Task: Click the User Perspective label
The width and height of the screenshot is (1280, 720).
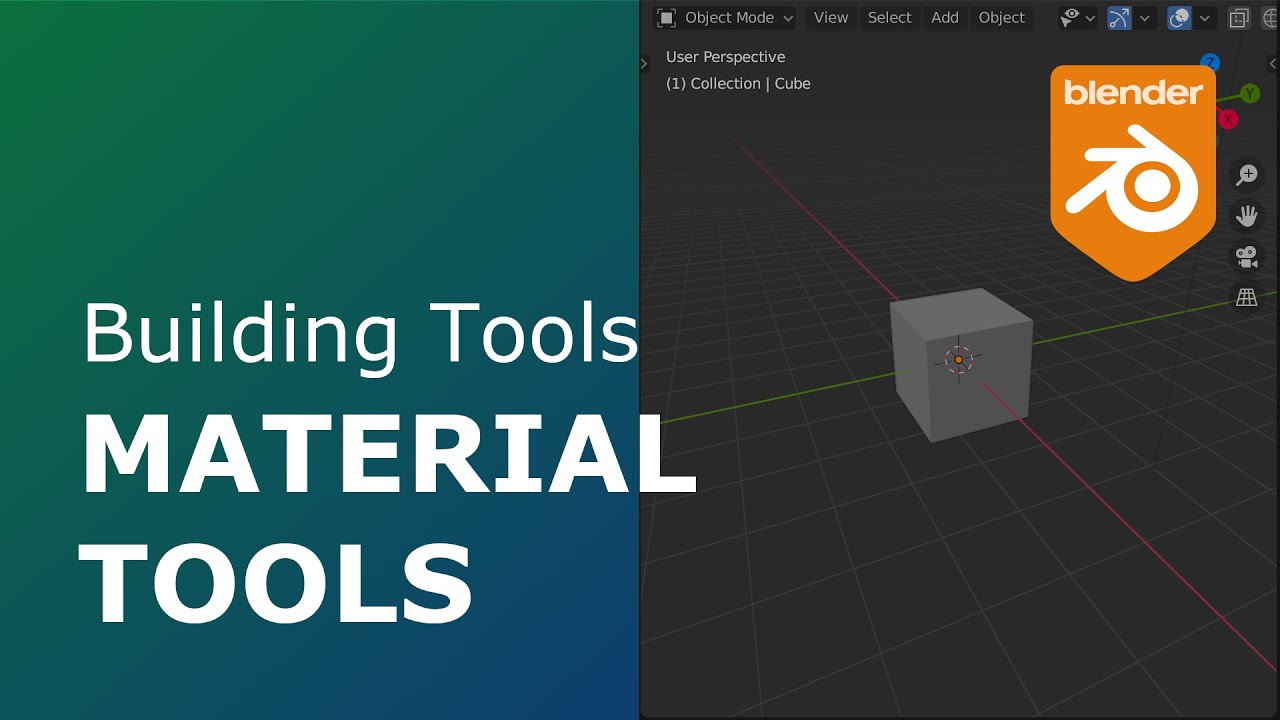Action: point(726,57)
